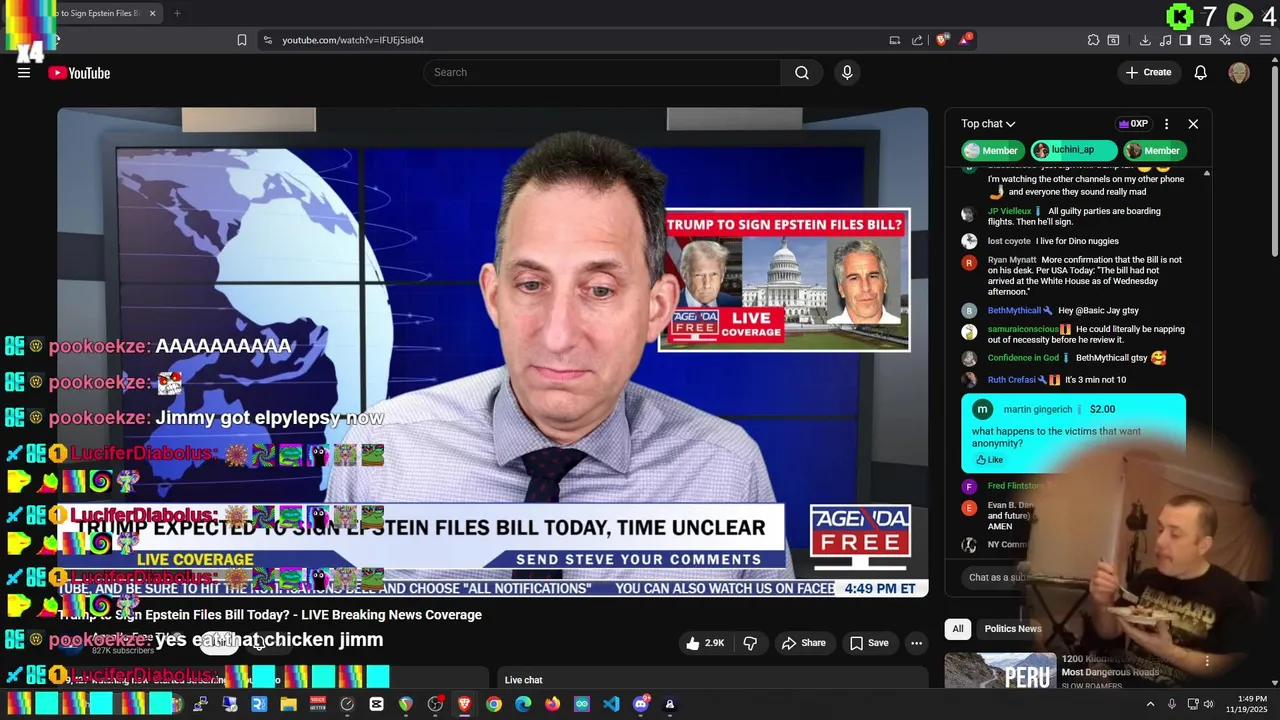Viewport: 1280px width, 720px height.
Task: Bookmark this page in the address bar
Action: tap(242, 40)
